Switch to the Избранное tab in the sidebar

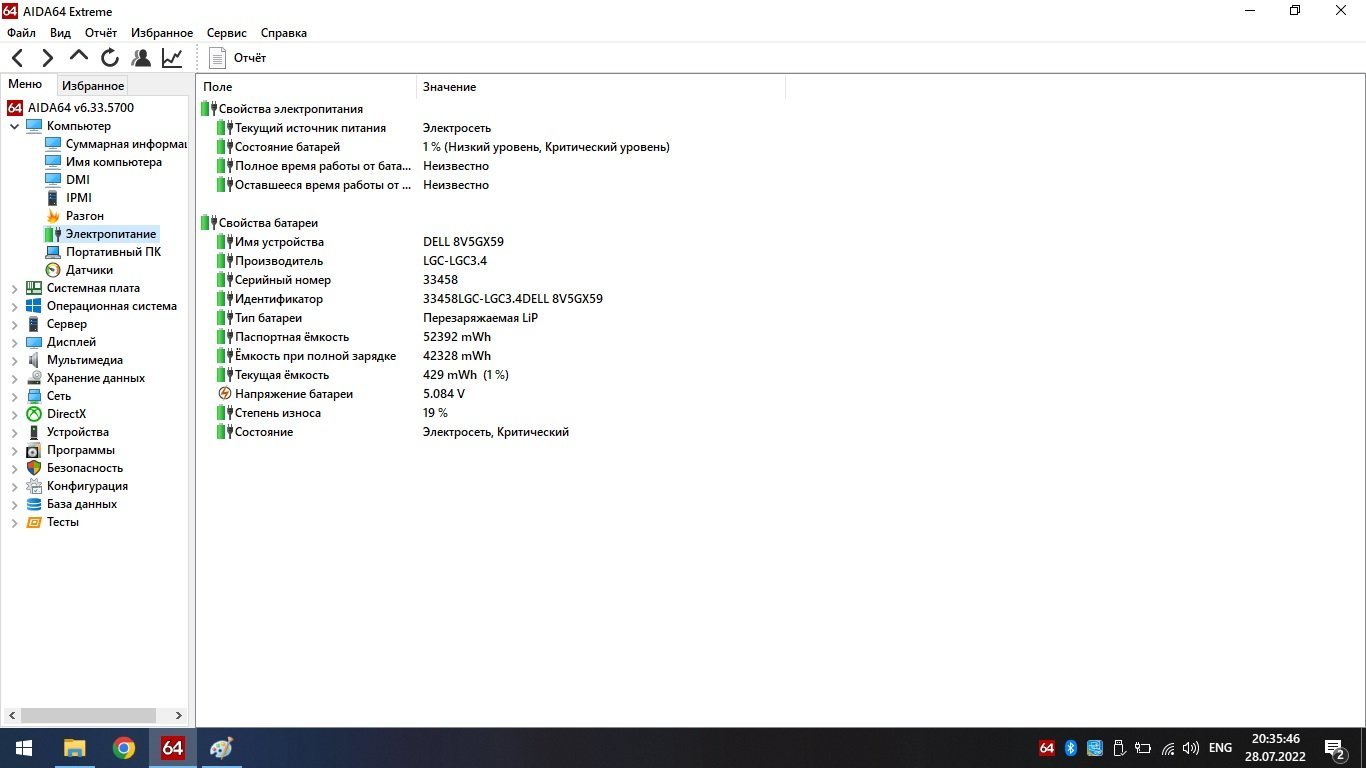click(93, 86)
